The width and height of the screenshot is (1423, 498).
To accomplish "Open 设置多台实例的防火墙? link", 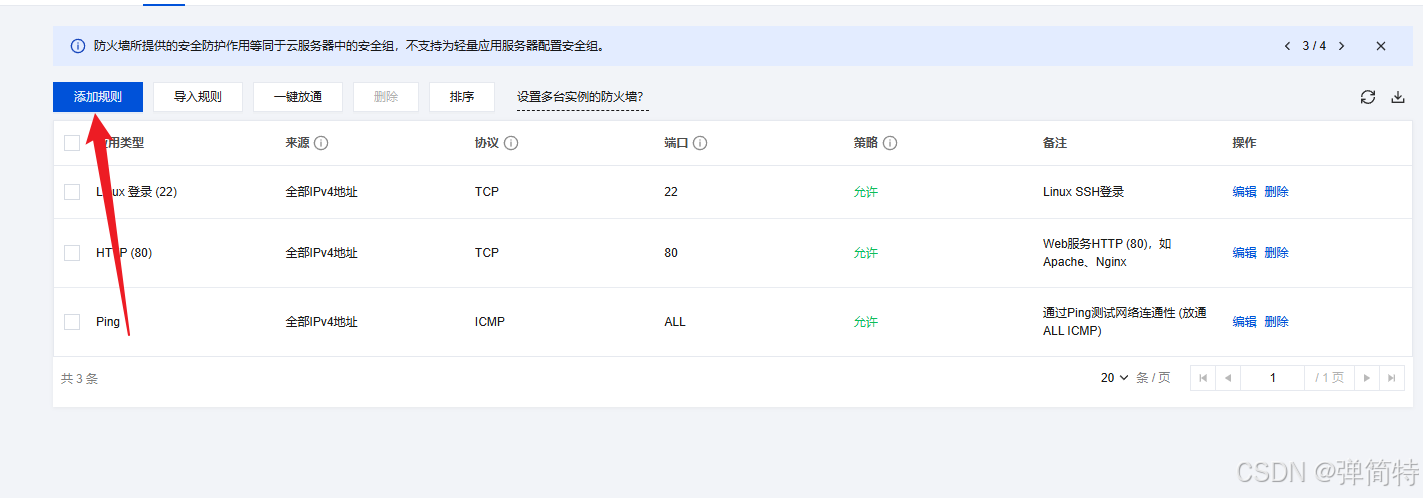I will coord(580,97).
